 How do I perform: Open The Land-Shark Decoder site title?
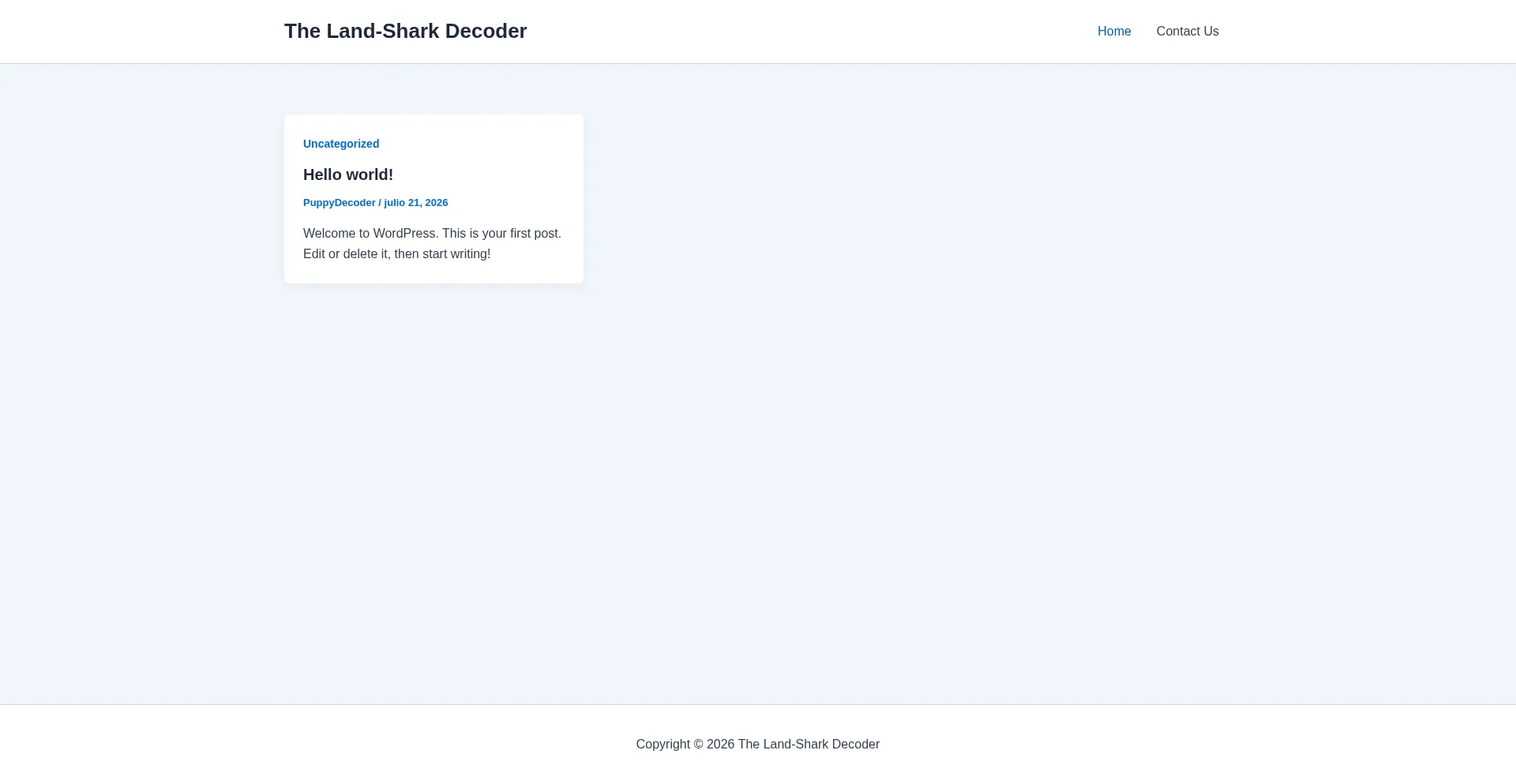[x=405, y=31]
